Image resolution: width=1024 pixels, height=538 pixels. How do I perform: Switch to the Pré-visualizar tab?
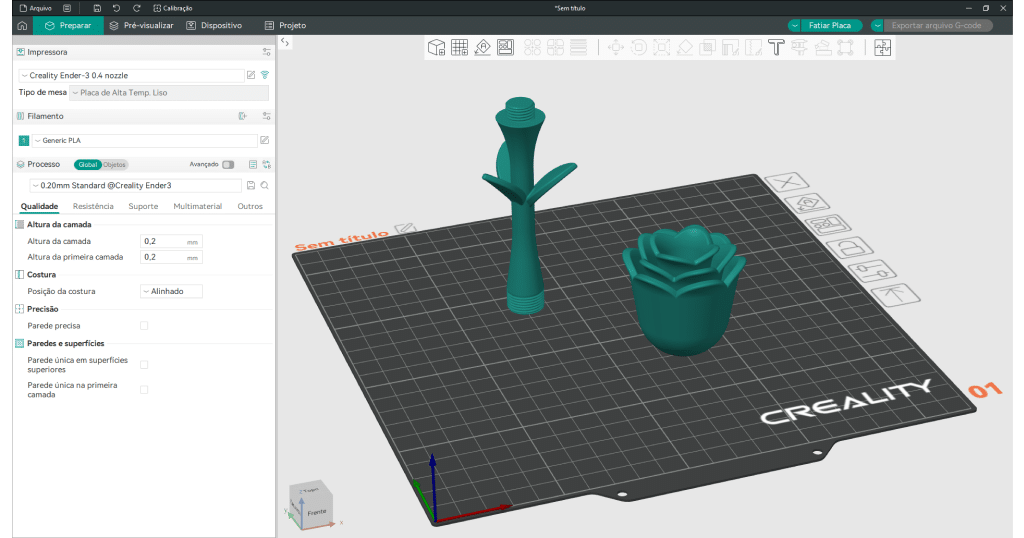(x=141, y=25)
